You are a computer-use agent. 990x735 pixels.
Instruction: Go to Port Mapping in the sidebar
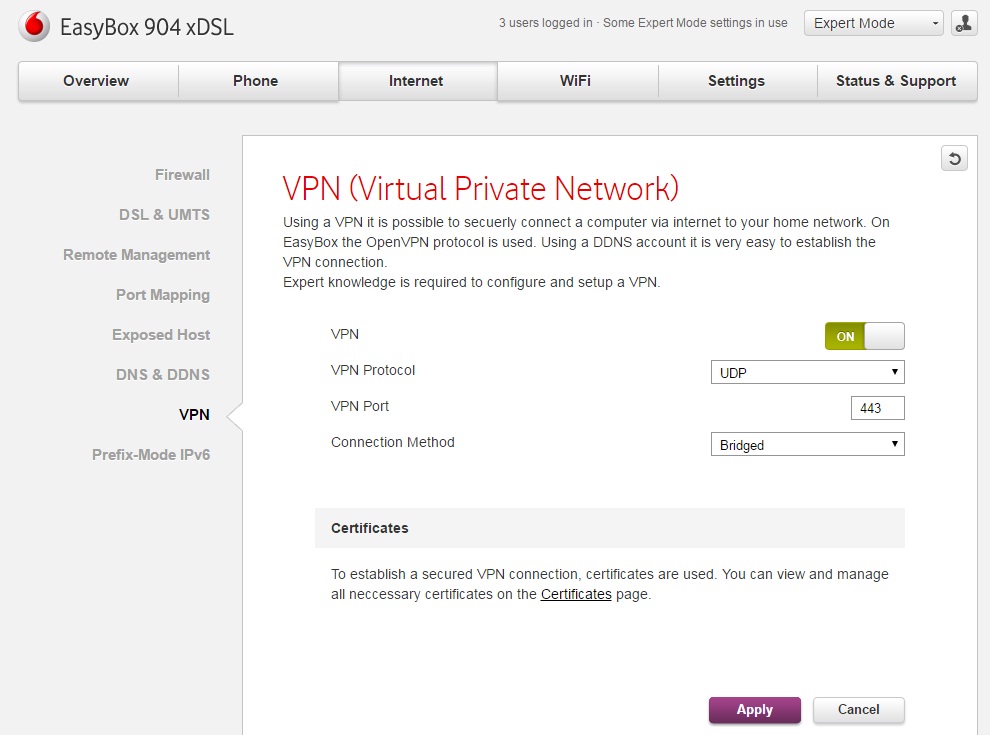coord(163,295)
